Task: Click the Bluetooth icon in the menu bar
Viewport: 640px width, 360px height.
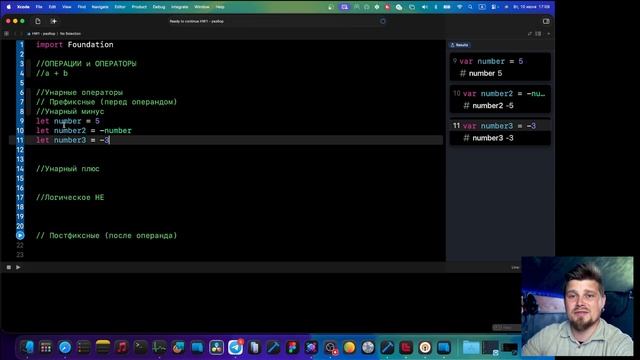Action: (436, 7)
